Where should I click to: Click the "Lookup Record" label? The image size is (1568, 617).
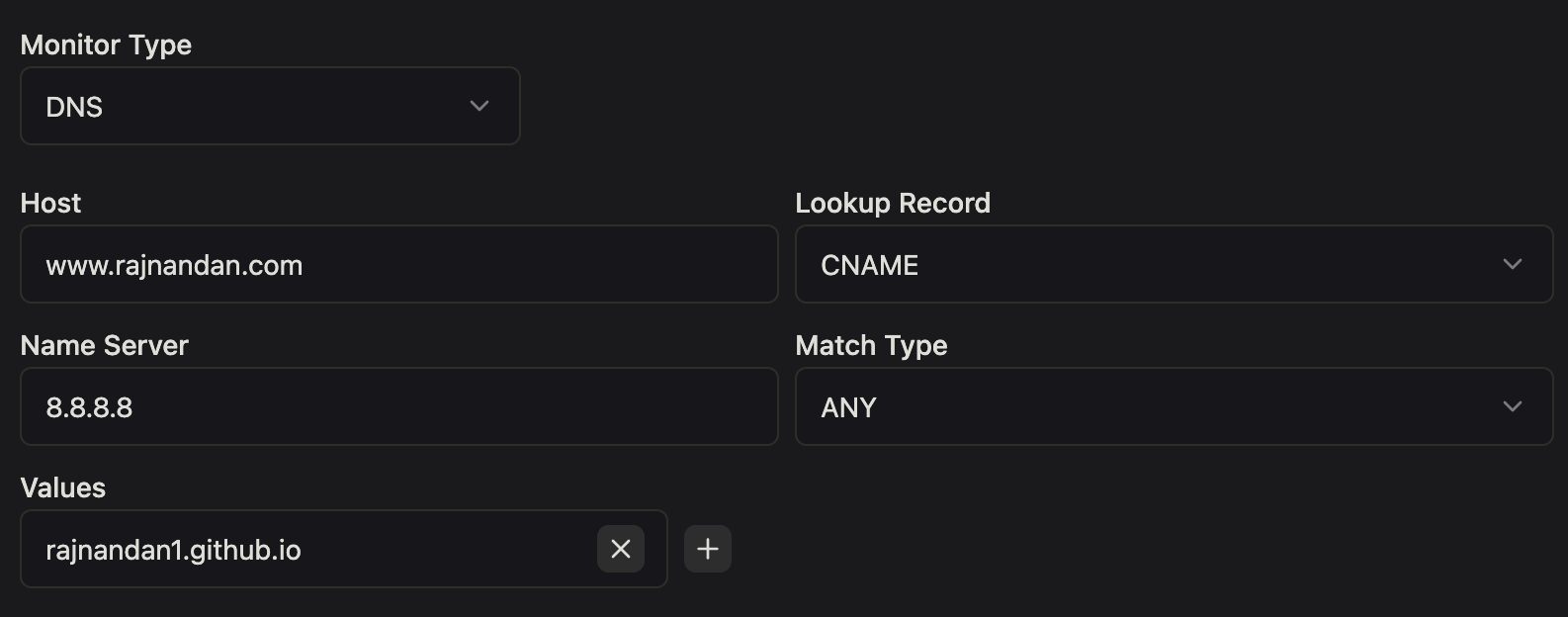point(892,203)
